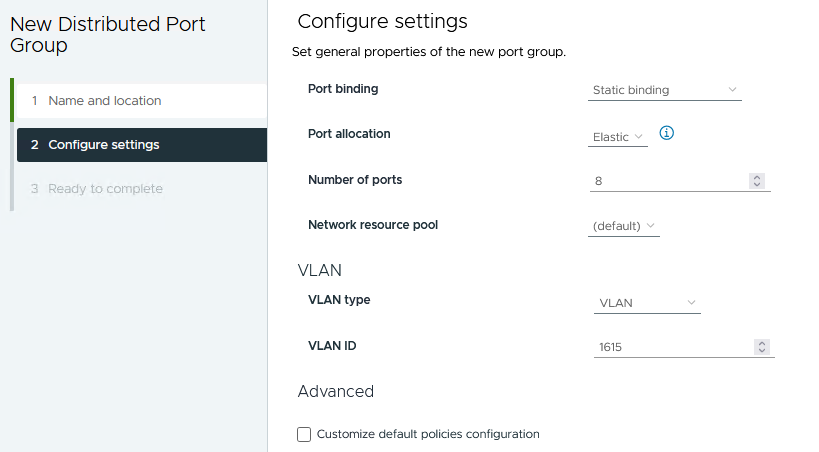
Task: Enable Customize default policies configuration checkbox
Action: click(x=305, y=434)
